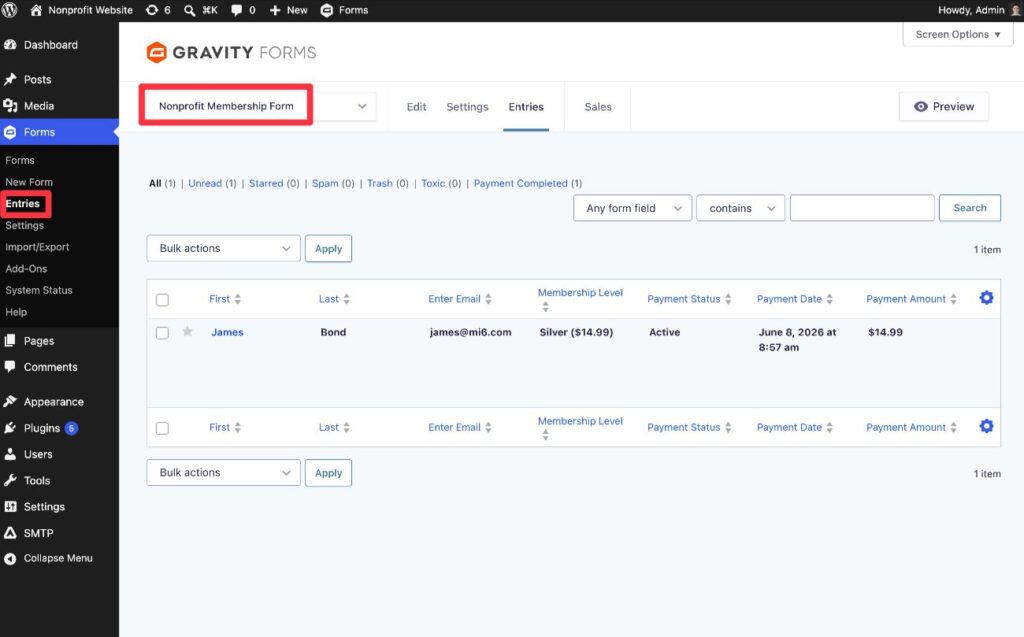Click the WordPress logo in admin bar
1024x637 pixels.
pyautogui.click(x=10, y=10)
